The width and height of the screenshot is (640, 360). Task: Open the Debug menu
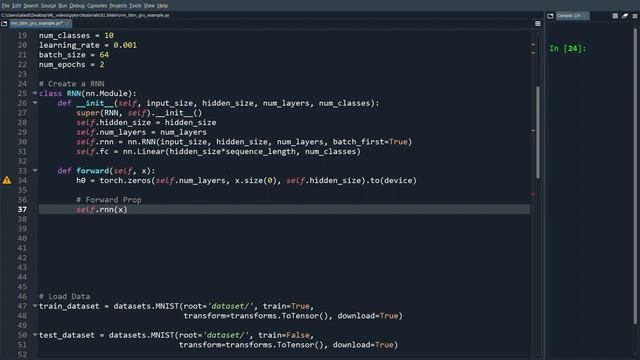point(77,6)
